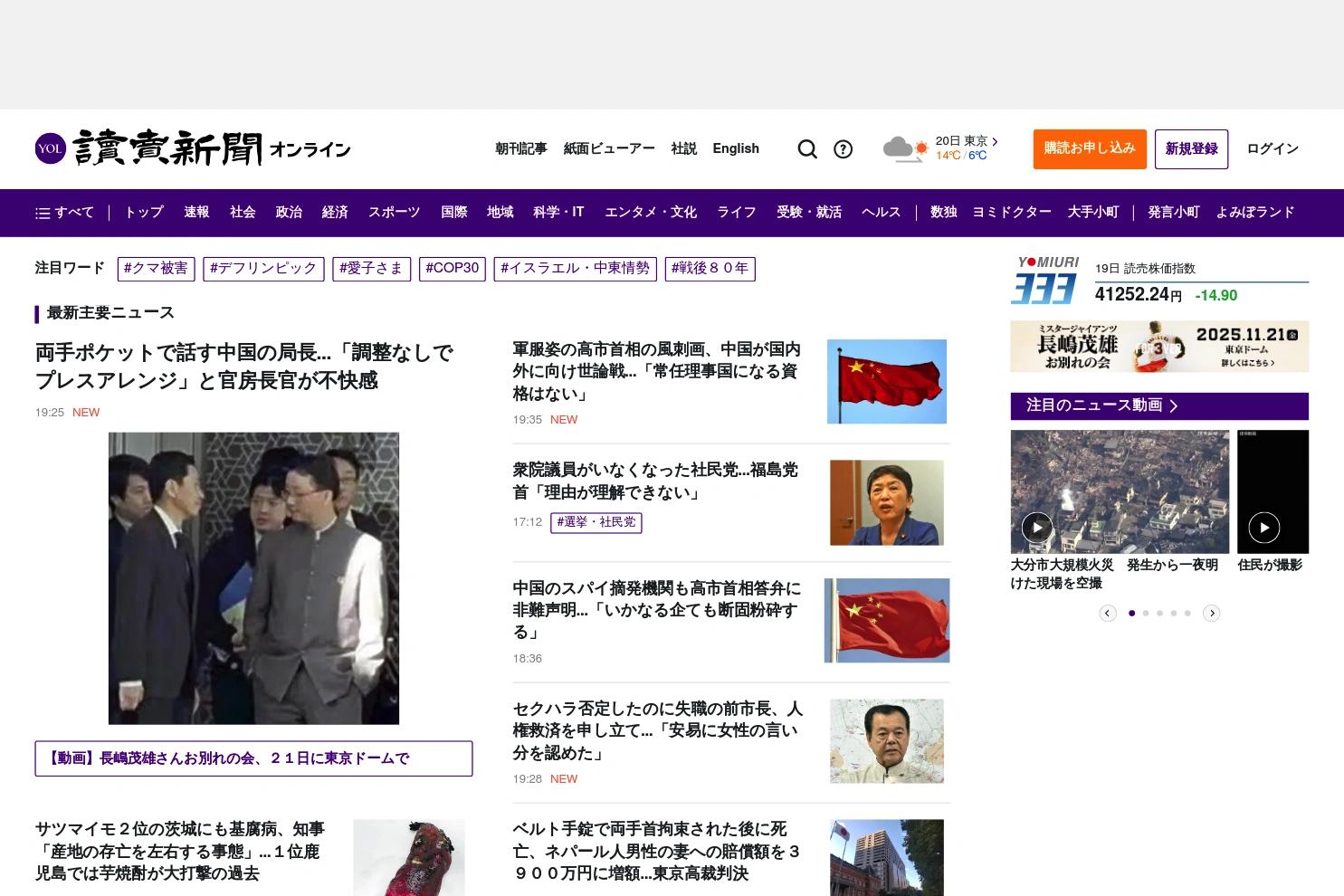This screenshot has height=896, width=1344.
Task: Click the Yomiuri 333 index logo
Action: (x=1046, y=281)
